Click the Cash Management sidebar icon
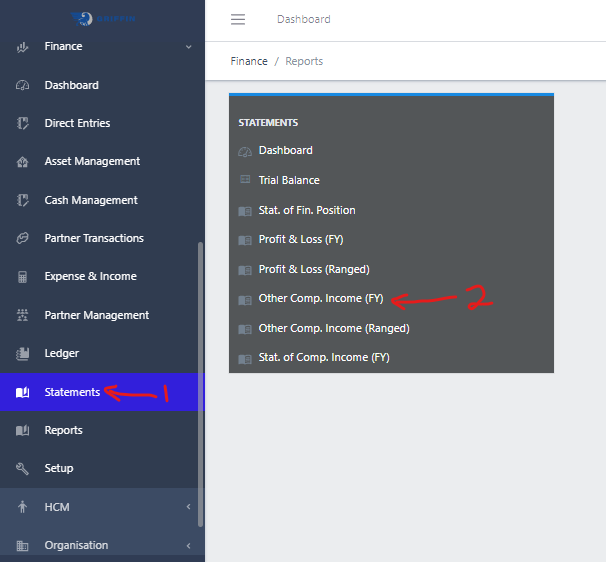 coord(23,200)
